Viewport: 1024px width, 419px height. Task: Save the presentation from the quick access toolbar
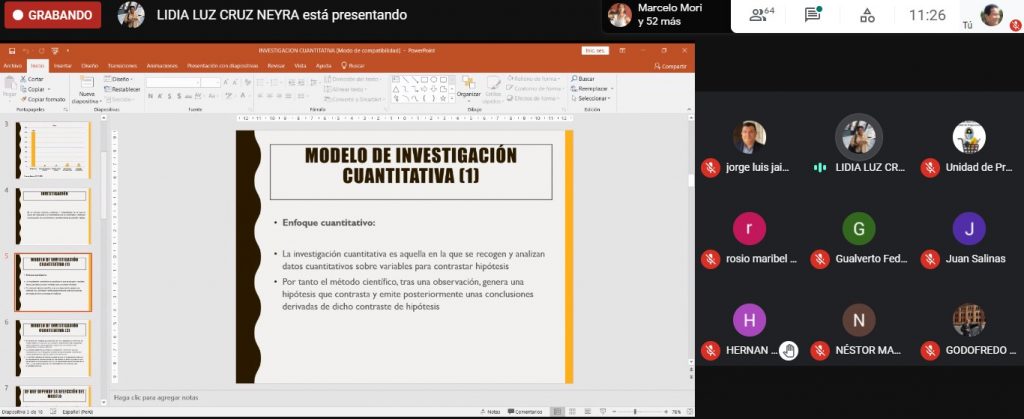(x=12, y=50)
